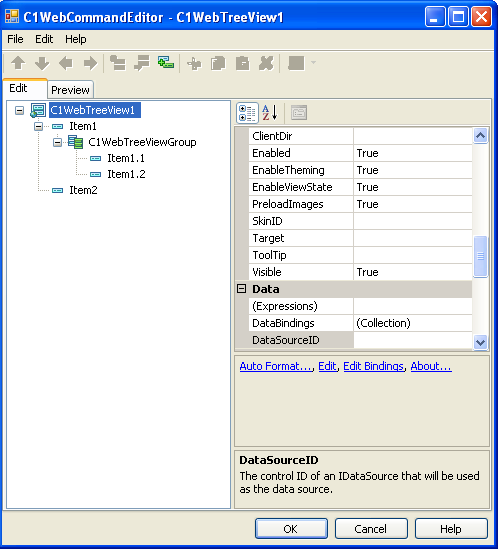Collapse the Data property category
The height and width of the screenshot is (549, 498).
tap(241, 289)
